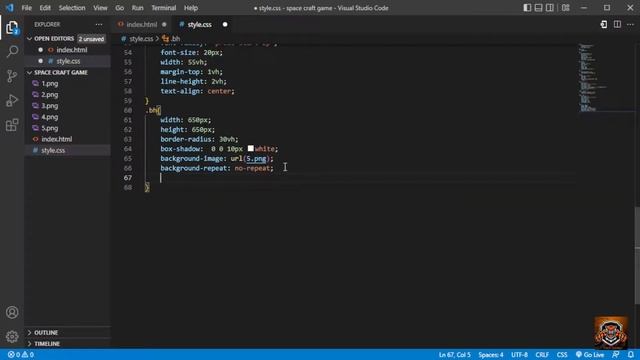This screenshot has height=360, width=640.
Task: Select style.css in Open Editors
Action: 68,61
